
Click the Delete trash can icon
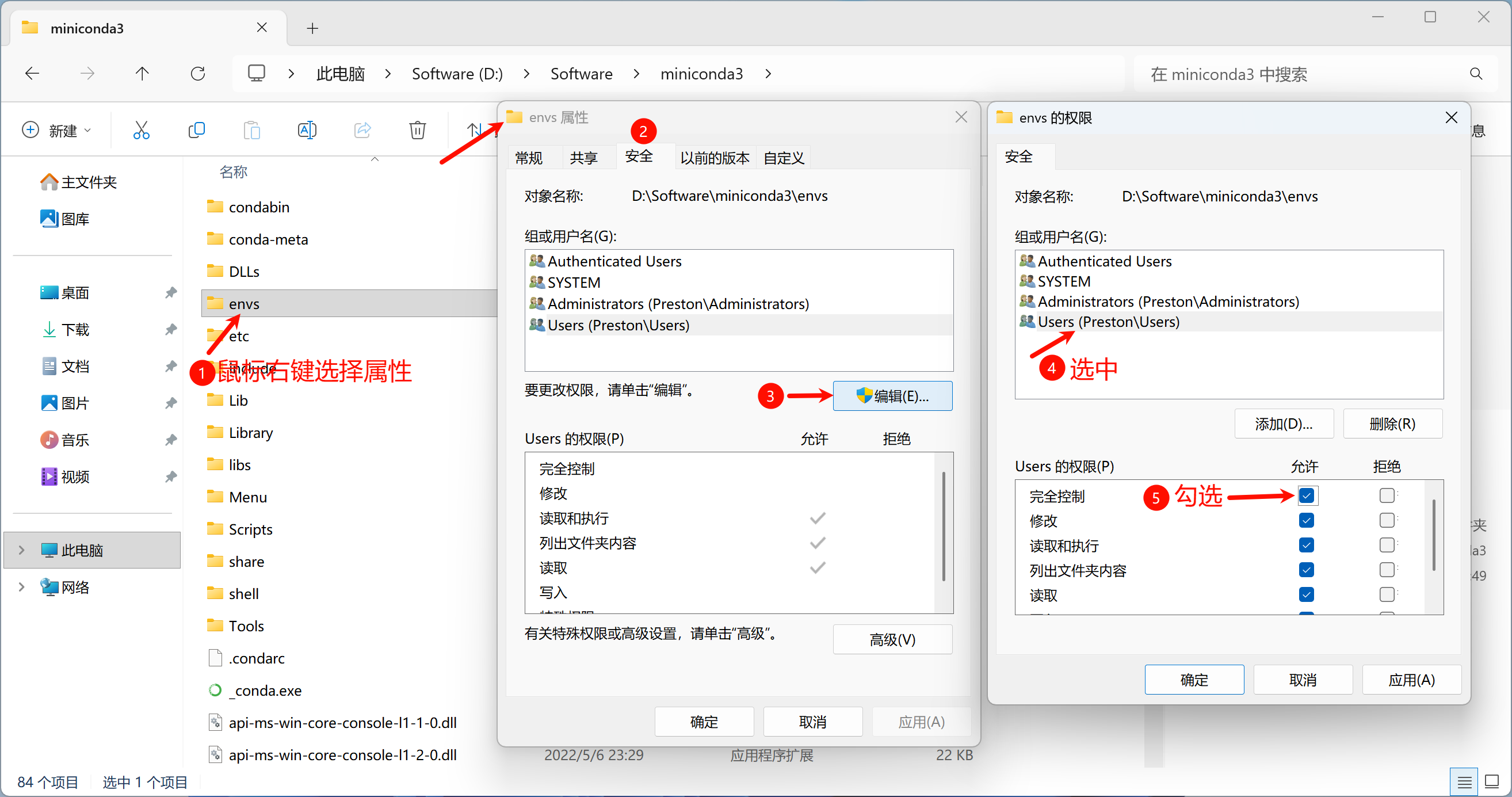coord(417,129)
